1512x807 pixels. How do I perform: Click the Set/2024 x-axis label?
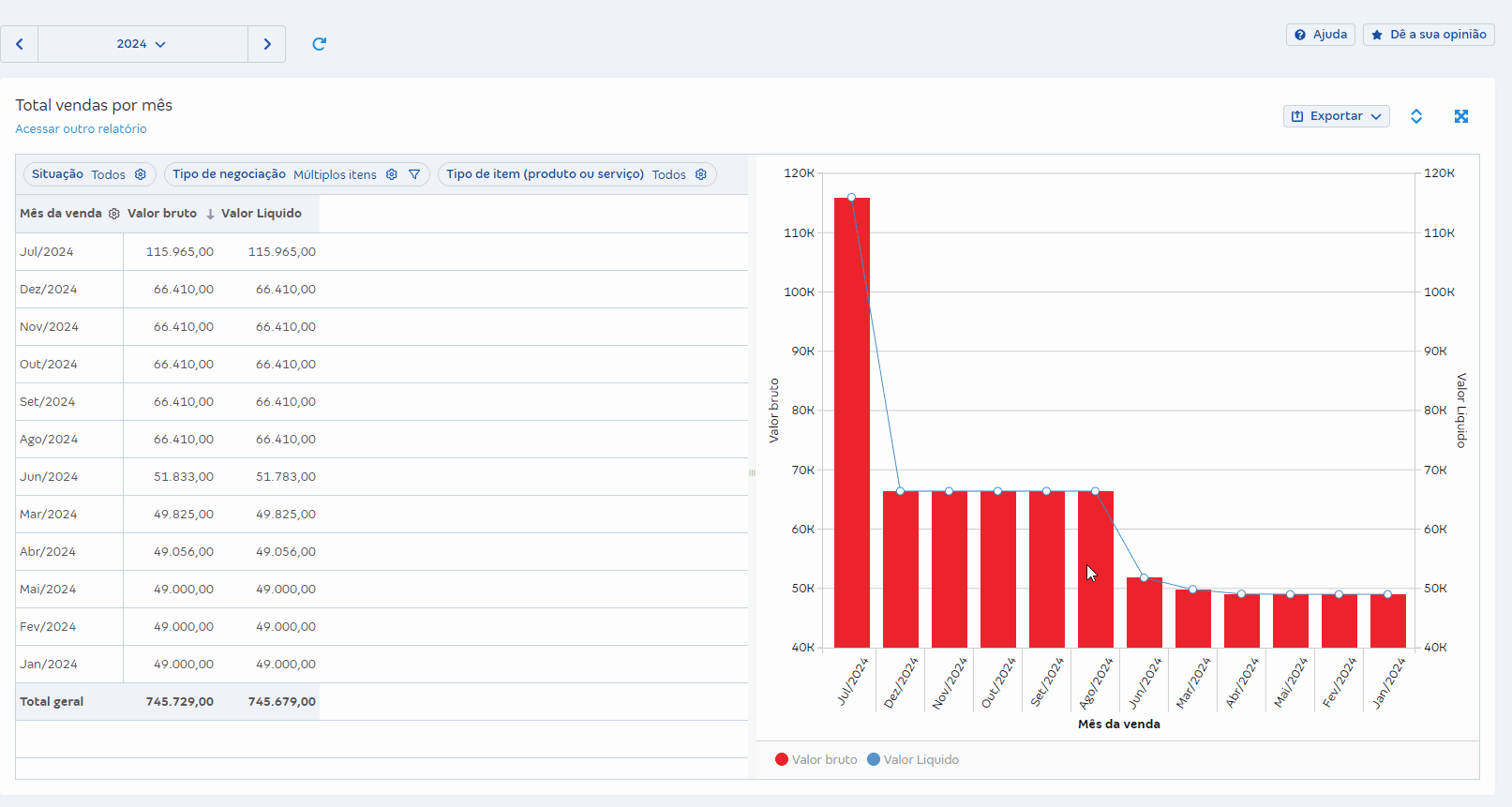tap(1047, 682)
